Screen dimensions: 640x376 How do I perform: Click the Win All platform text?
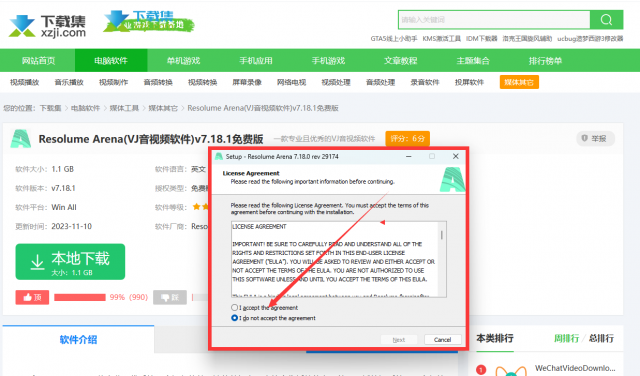tap(64, 207)
